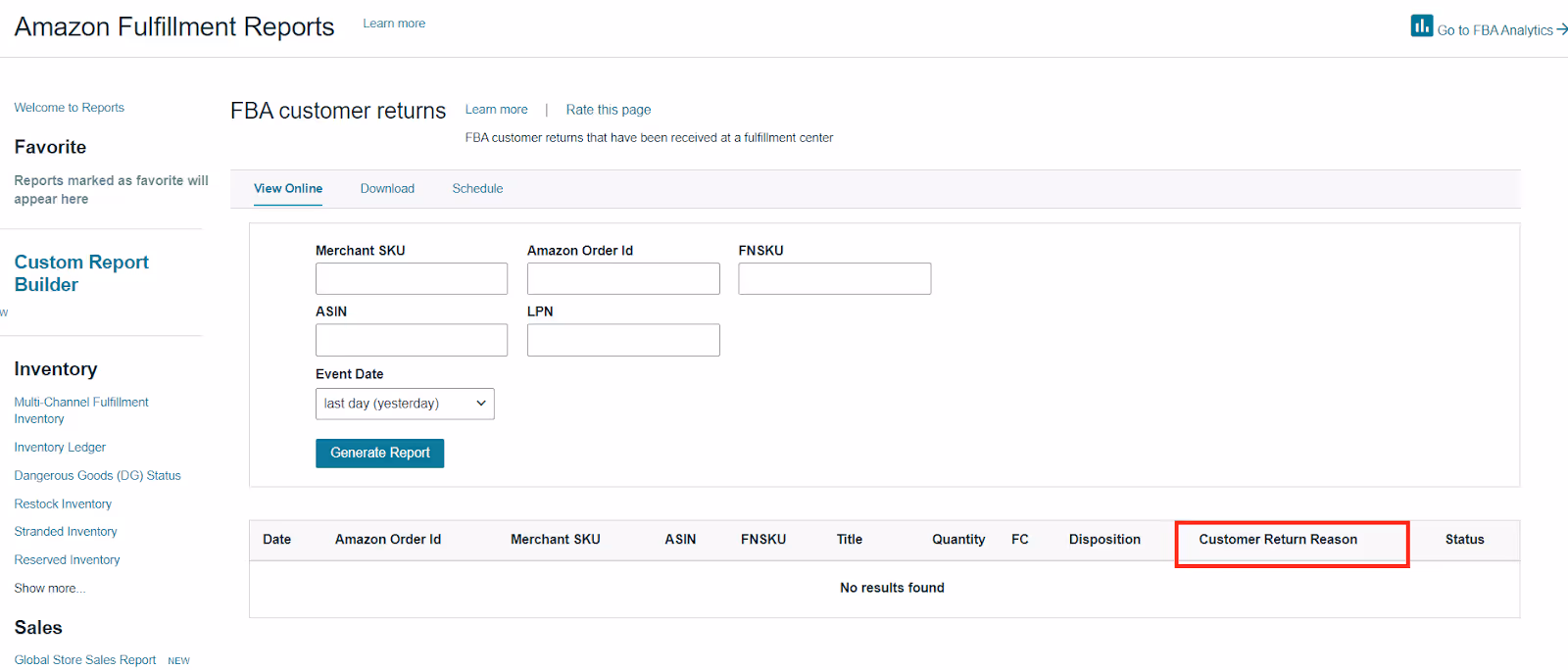
Task: Open the Reserved Inventory report
Action: coord(67,560)
